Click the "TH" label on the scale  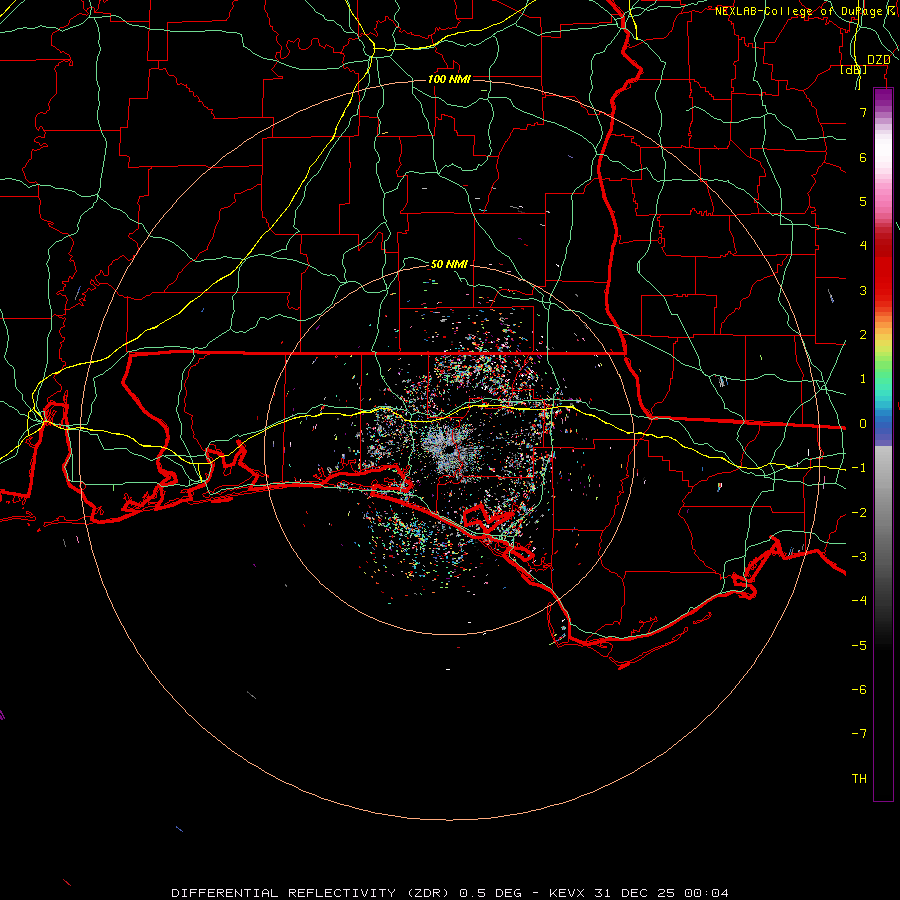click(859, 779)
